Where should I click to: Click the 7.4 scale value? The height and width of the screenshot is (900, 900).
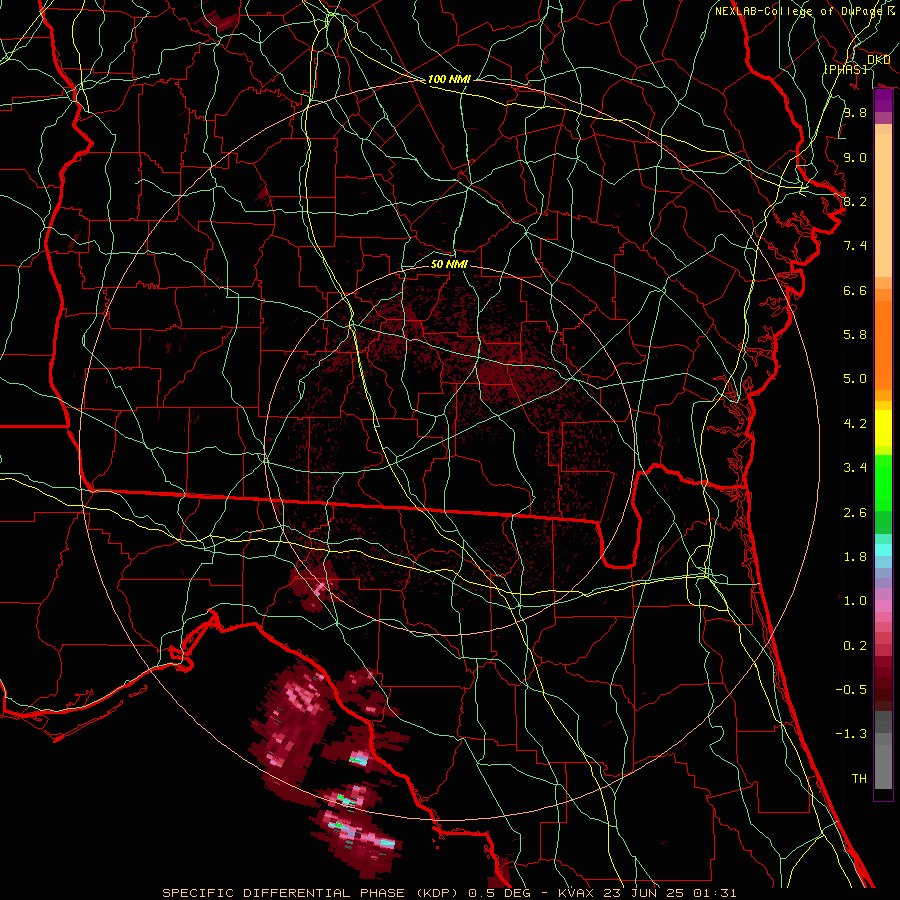pyautogui.click(x=855, y=246)
